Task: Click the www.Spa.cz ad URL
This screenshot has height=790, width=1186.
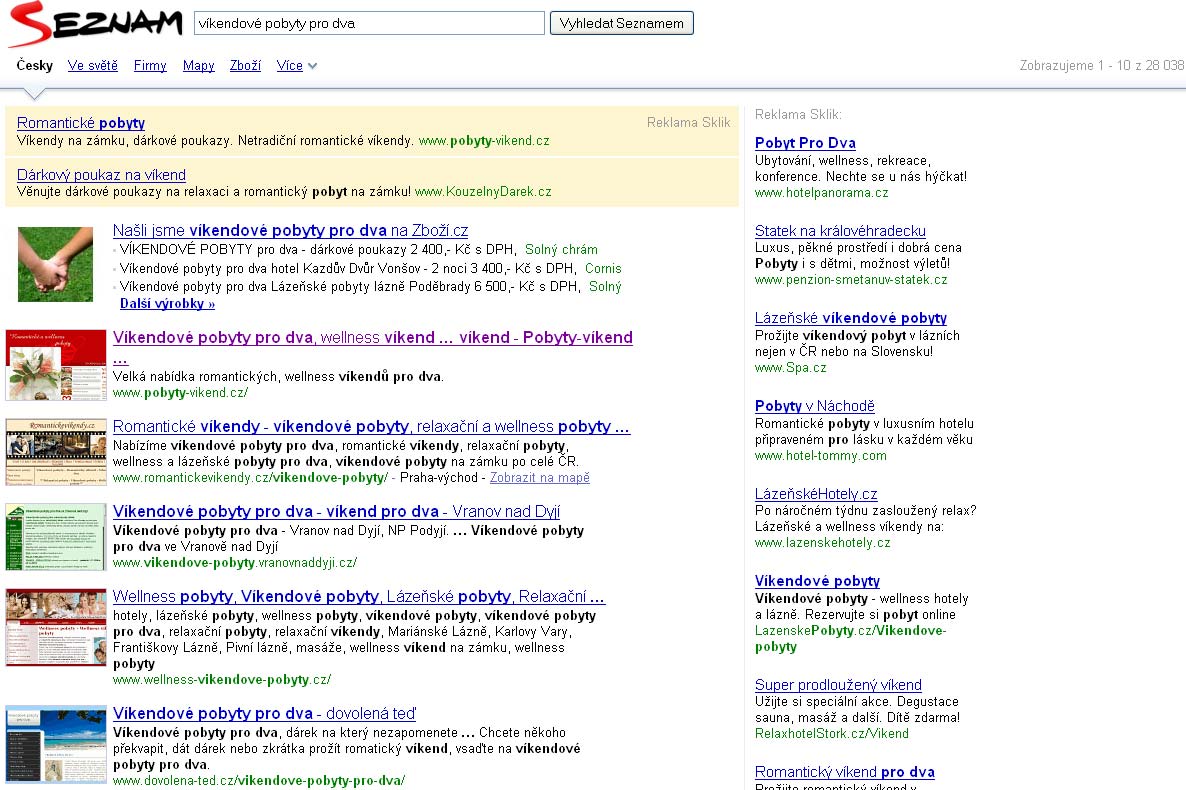Action: 790,368
